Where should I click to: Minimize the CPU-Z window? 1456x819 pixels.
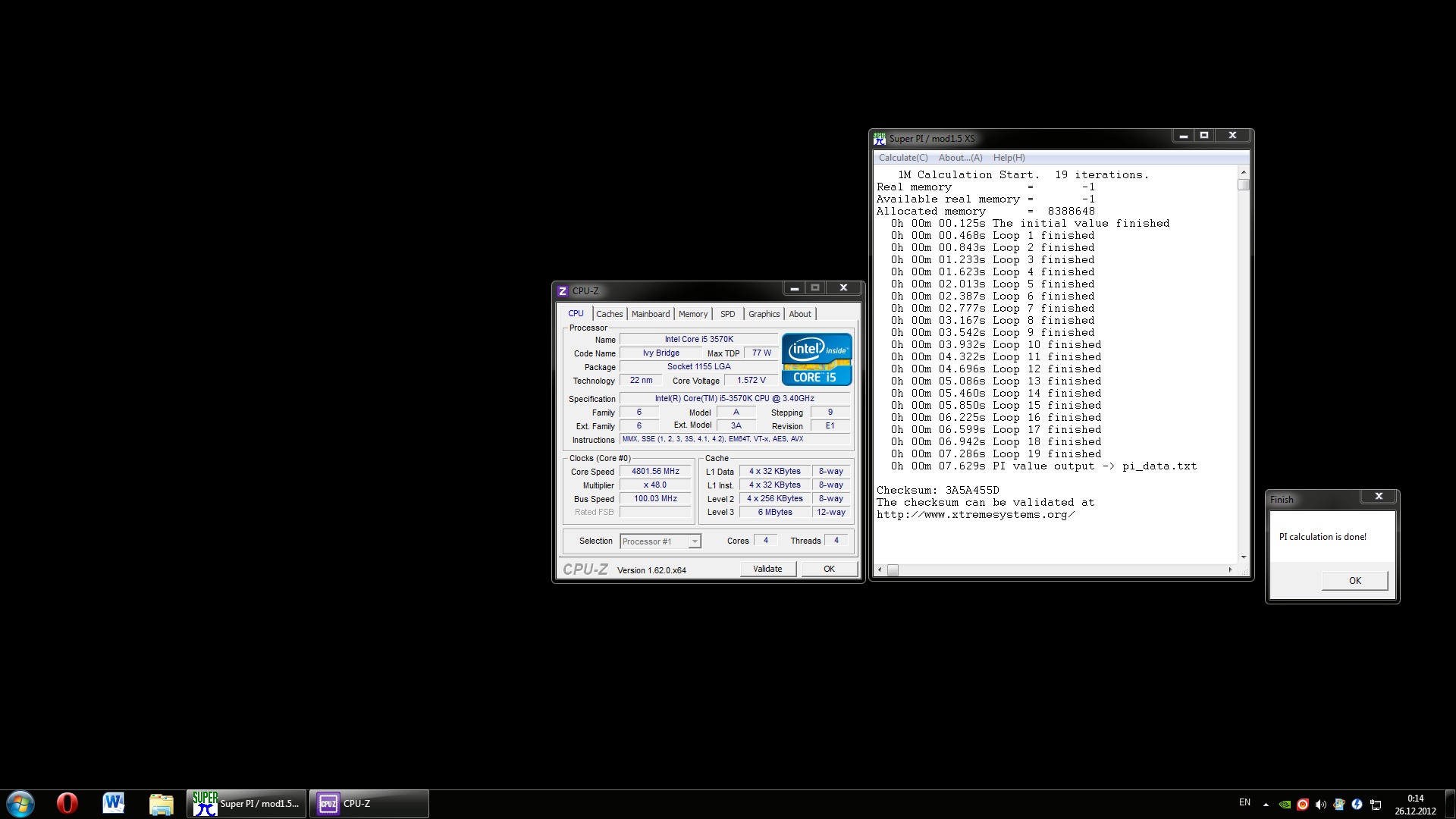tap(794, 288)
